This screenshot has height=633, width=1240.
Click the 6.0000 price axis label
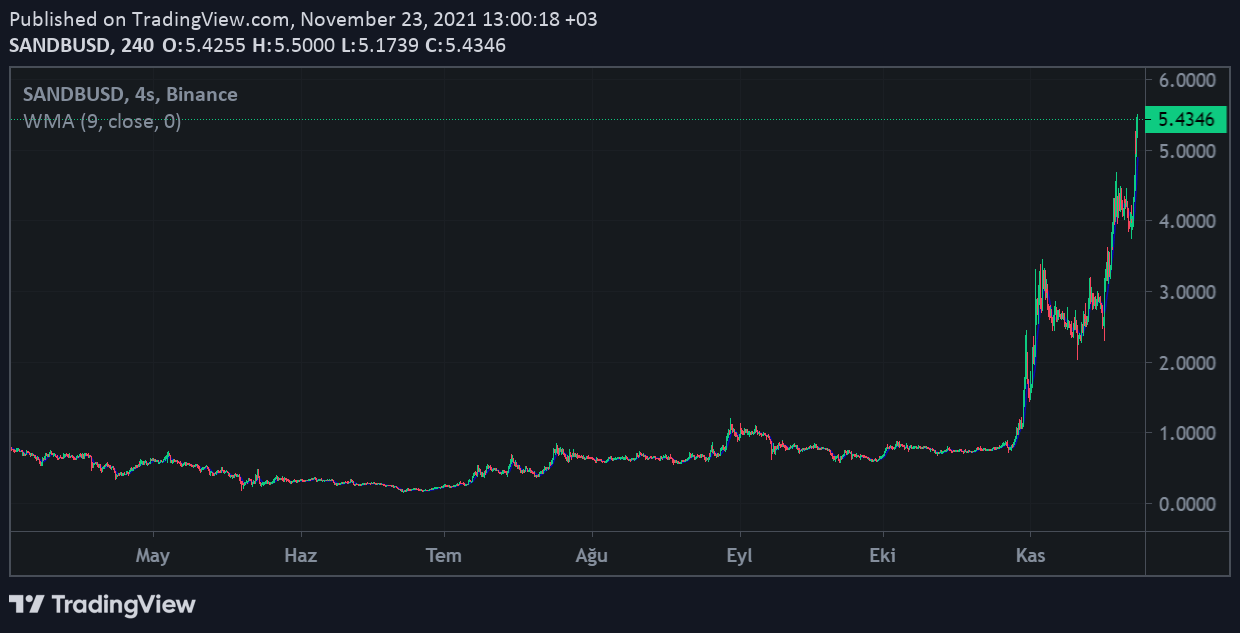tap(1186, 80)
